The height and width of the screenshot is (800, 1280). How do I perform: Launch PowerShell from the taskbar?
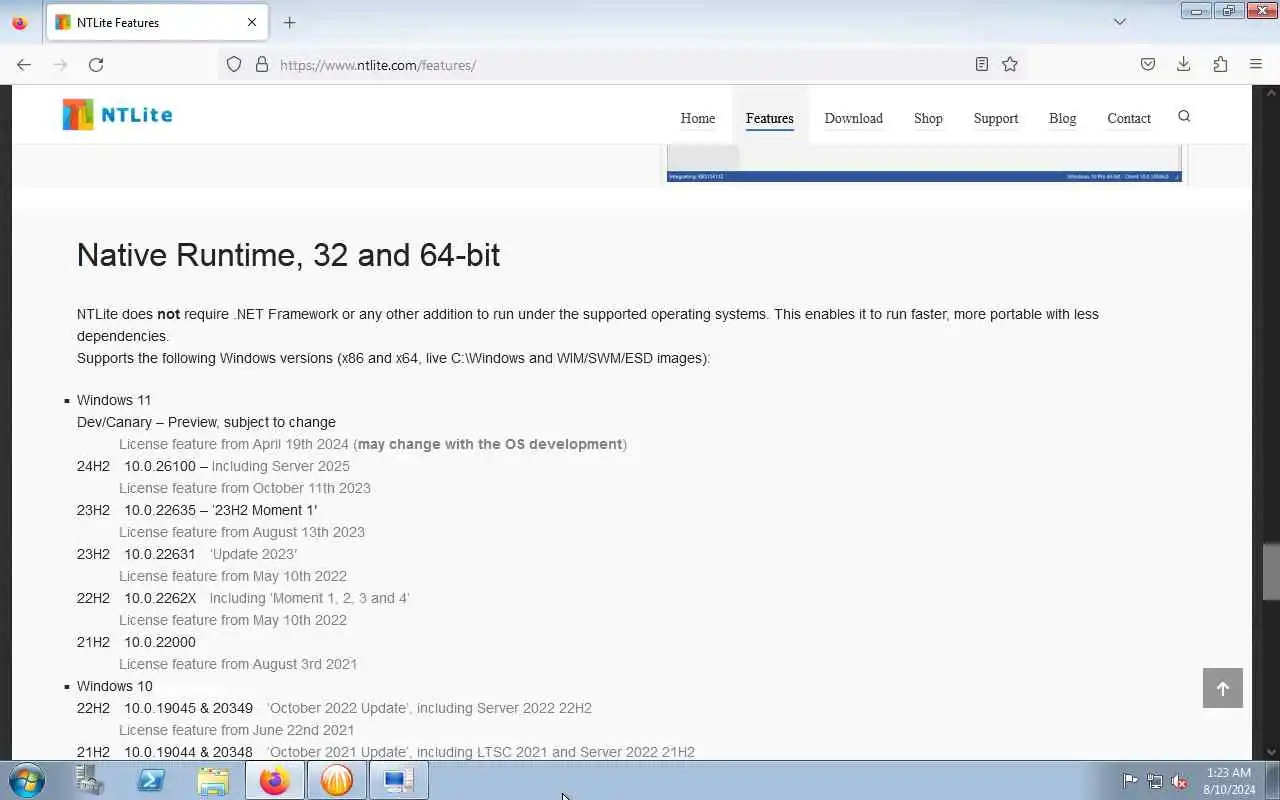point(151,780)
